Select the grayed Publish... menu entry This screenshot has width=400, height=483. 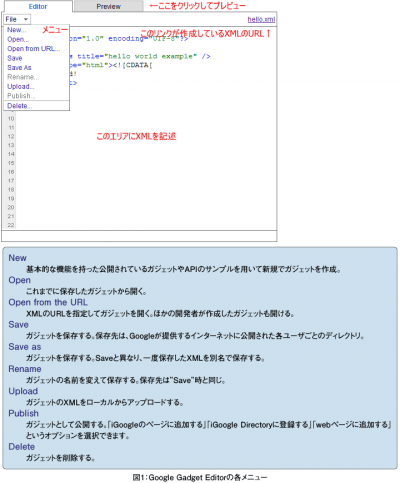tap(21, 96)
